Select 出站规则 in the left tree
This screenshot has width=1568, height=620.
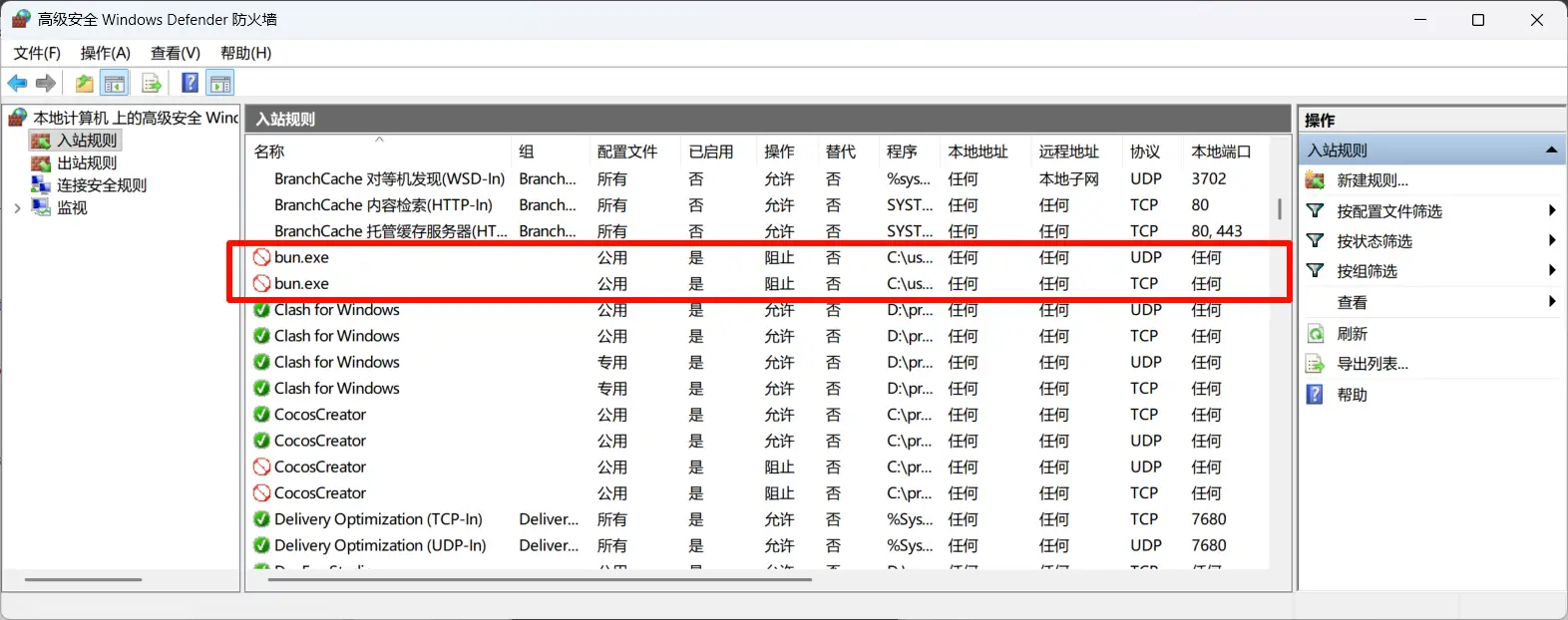coord(87,162)
